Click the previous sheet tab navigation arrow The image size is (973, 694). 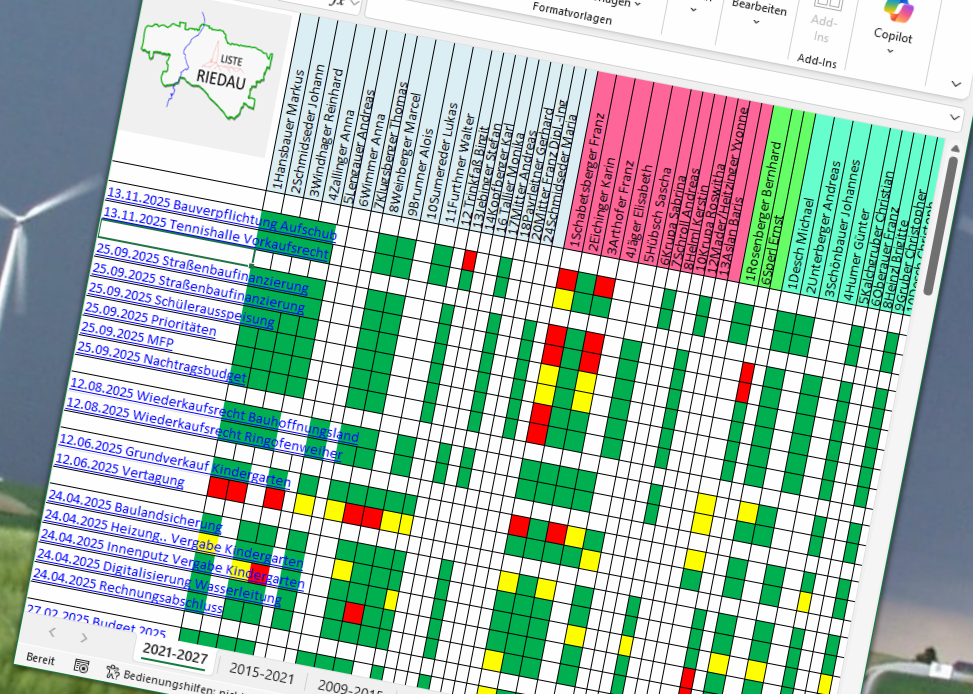pos(52,633)
